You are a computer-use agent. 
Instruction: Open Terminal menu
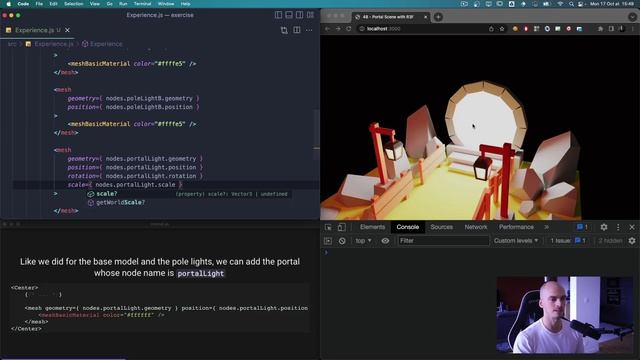142,4
